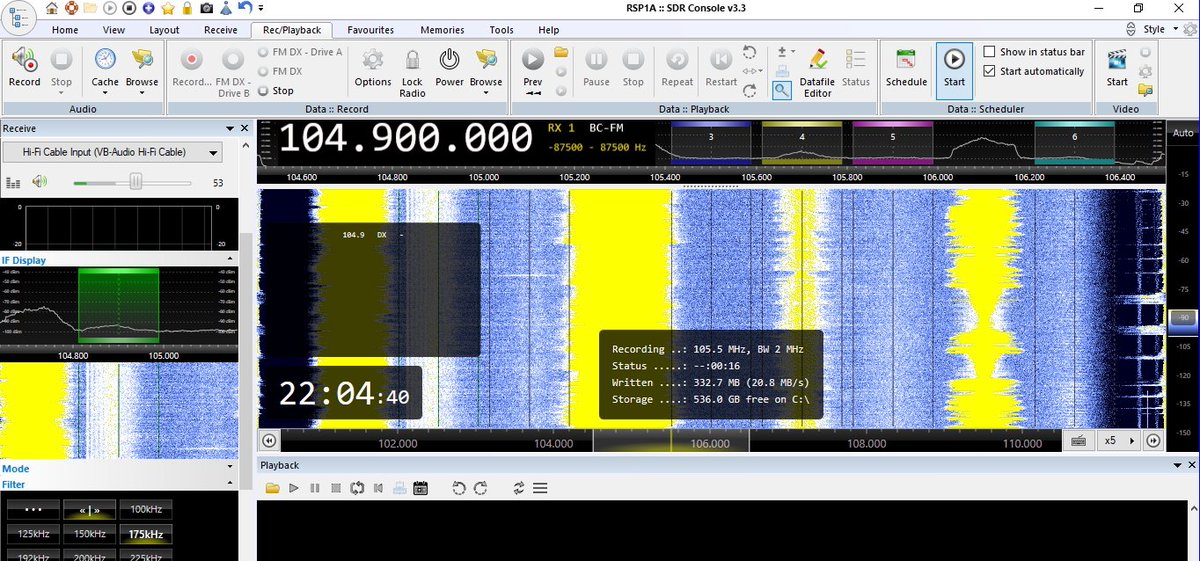Click the -90 dB level slider handle
This screenshot has height=561, width=1200.
tap(1182, 319)
